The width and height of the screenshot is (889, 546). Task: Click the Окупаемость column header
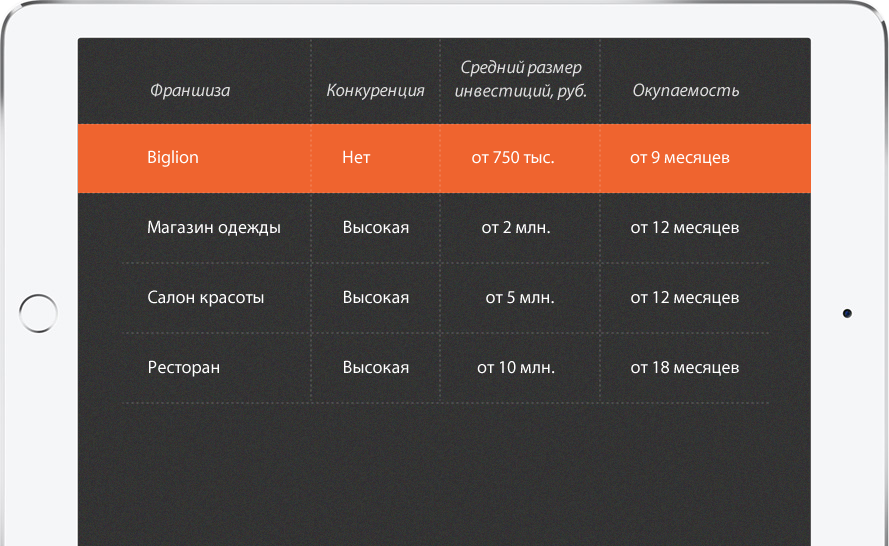[685, 91]
